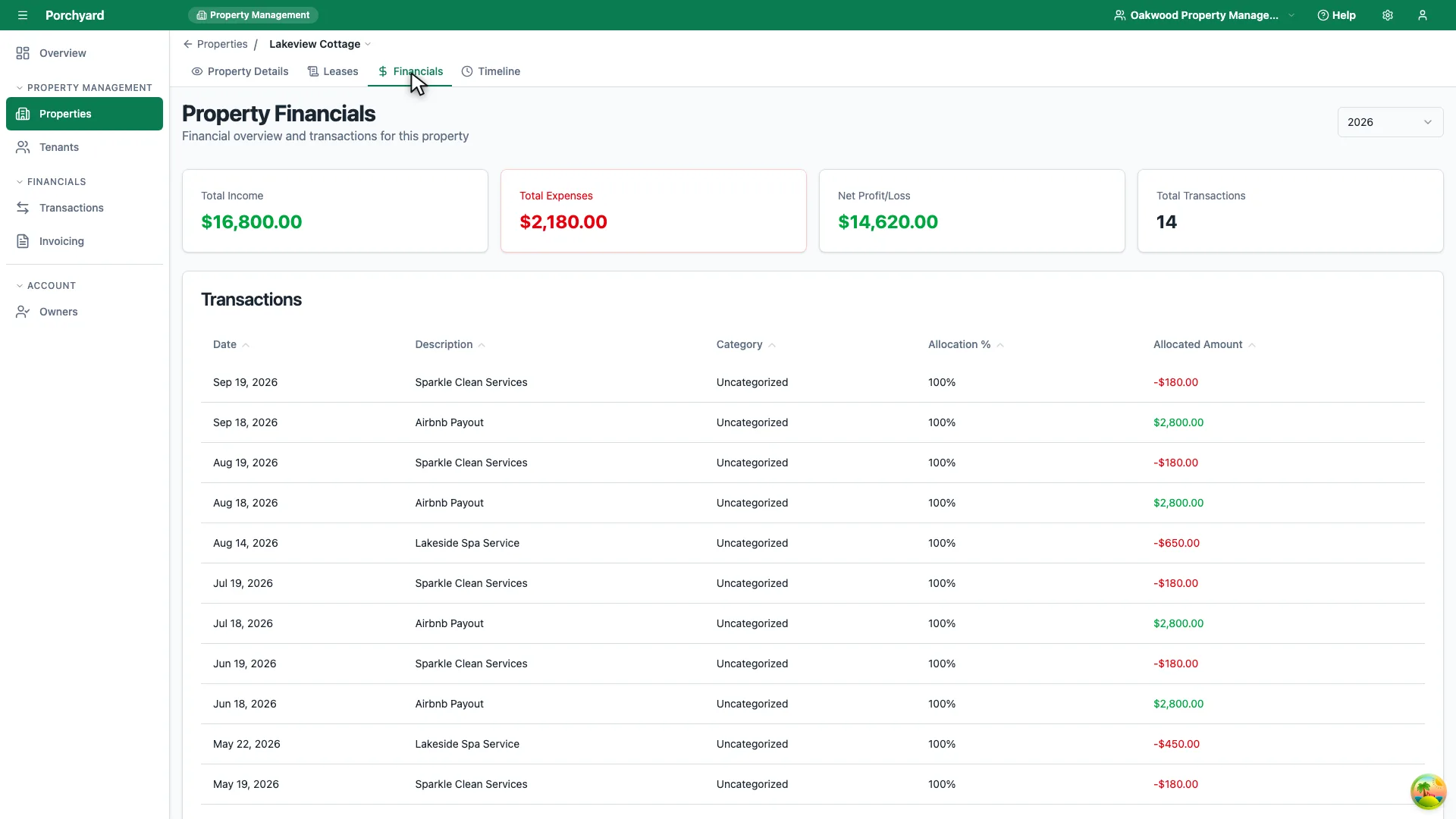Click the Property Management badge
Screen dimensions: 1456x819
coord(253,15)
